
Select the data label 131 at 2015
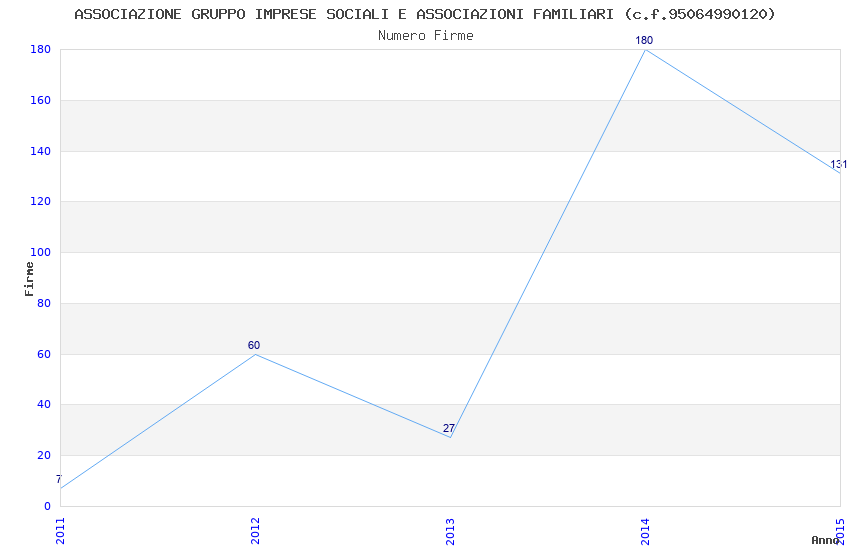tap(838, 164)
